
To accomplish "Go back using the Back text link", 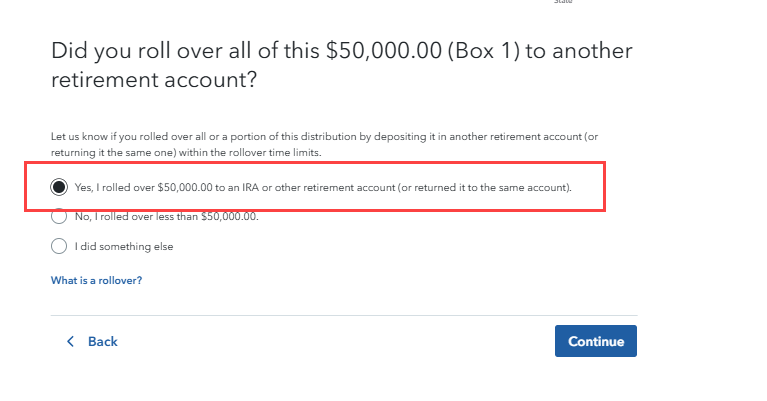I will [102, 342].
